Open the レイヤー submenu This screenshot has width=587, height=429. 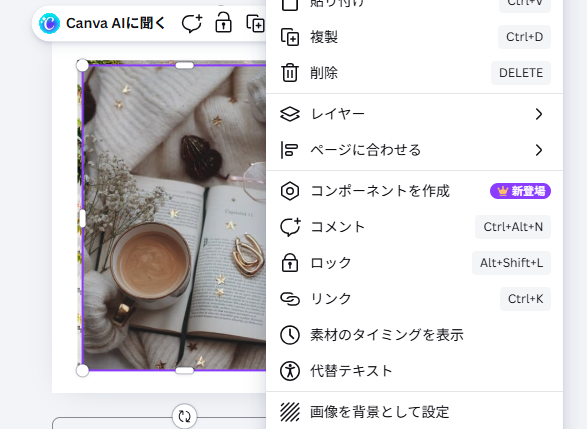[x=415, y=114]
